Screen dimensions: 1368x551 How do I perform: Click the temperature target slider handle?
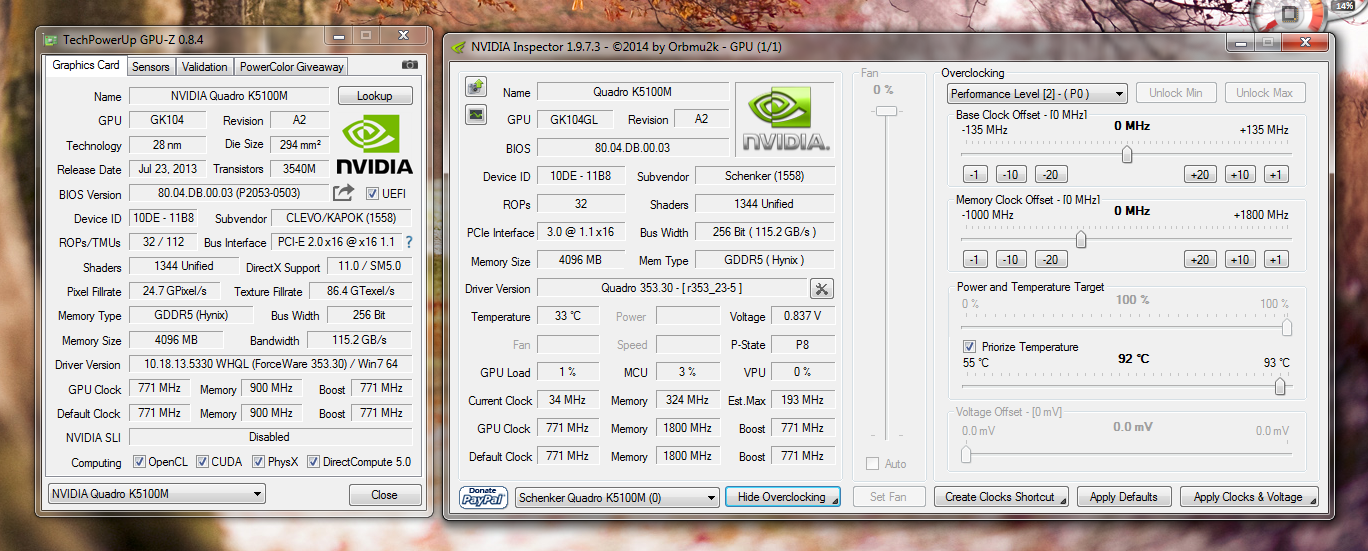(x=1280, y=387)
